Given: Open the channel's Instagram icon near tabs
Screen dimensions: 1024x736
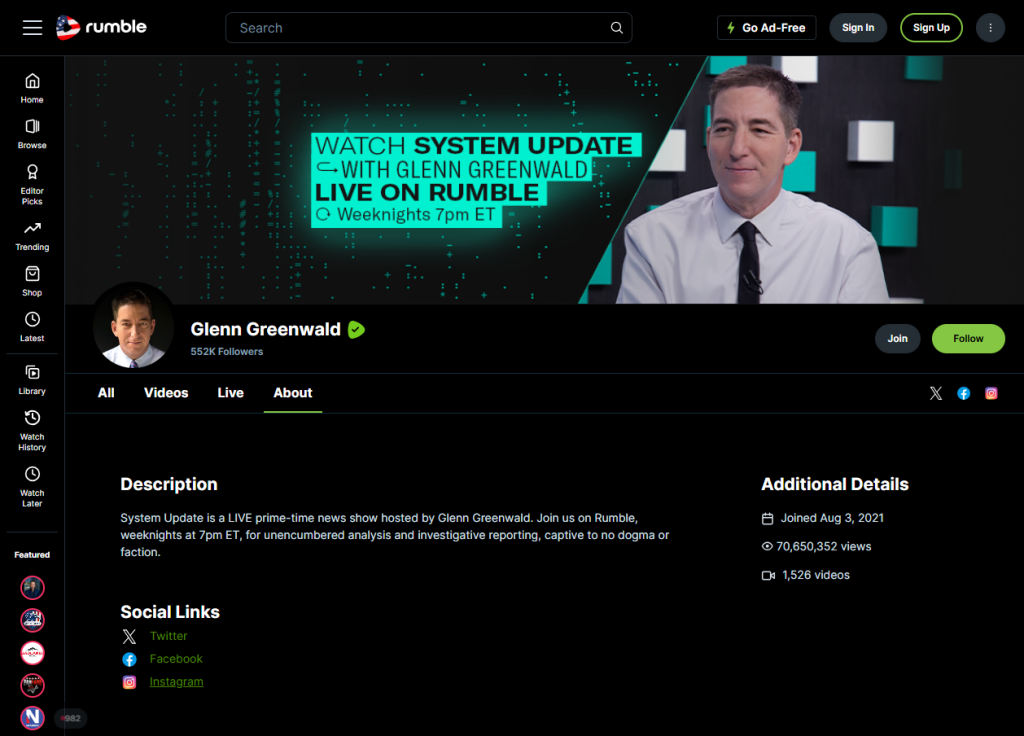Looking at the screenshot, I should click(991, 393).
